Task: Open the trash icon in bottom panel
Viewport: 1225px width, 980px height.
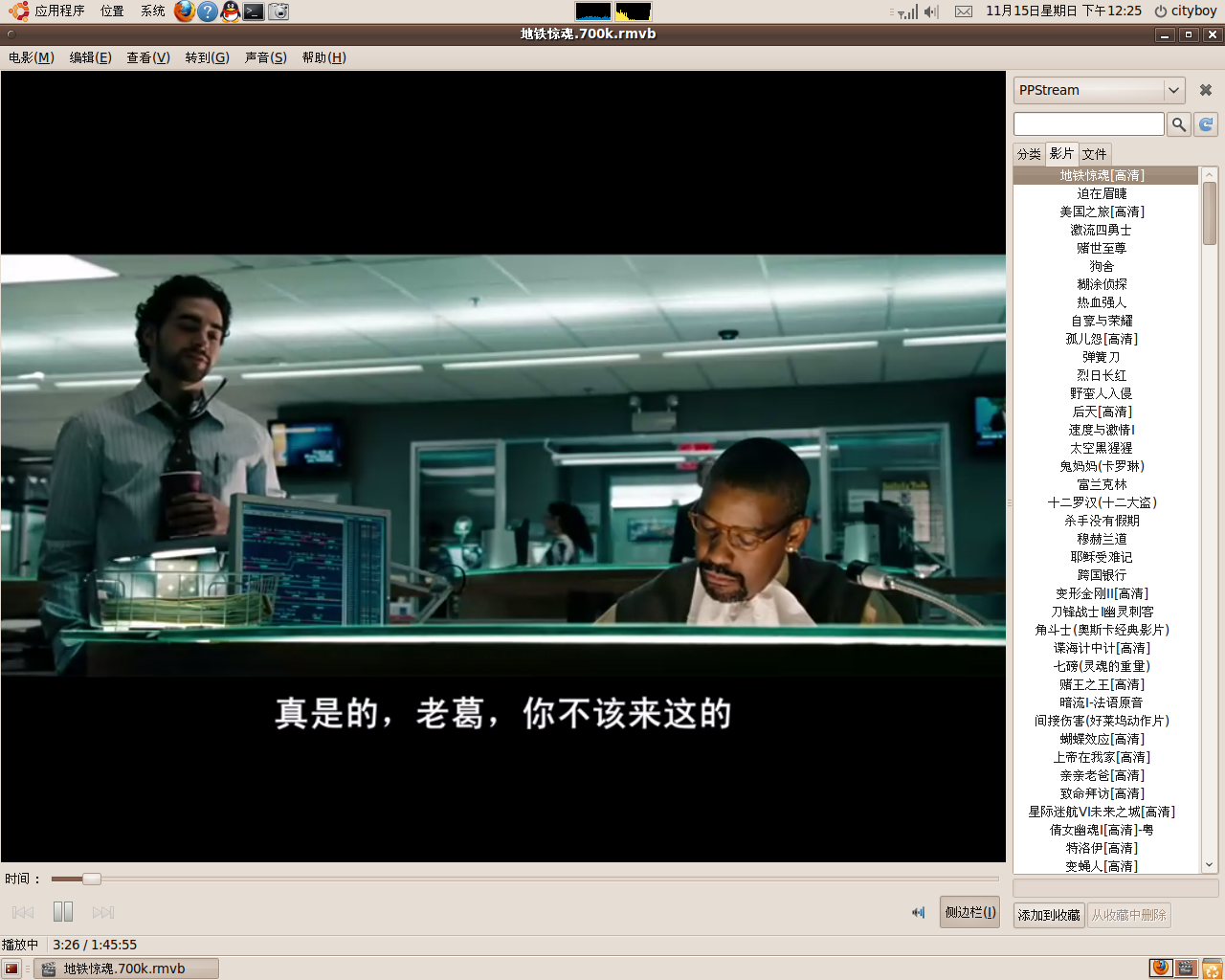Action: (1213, 968)
